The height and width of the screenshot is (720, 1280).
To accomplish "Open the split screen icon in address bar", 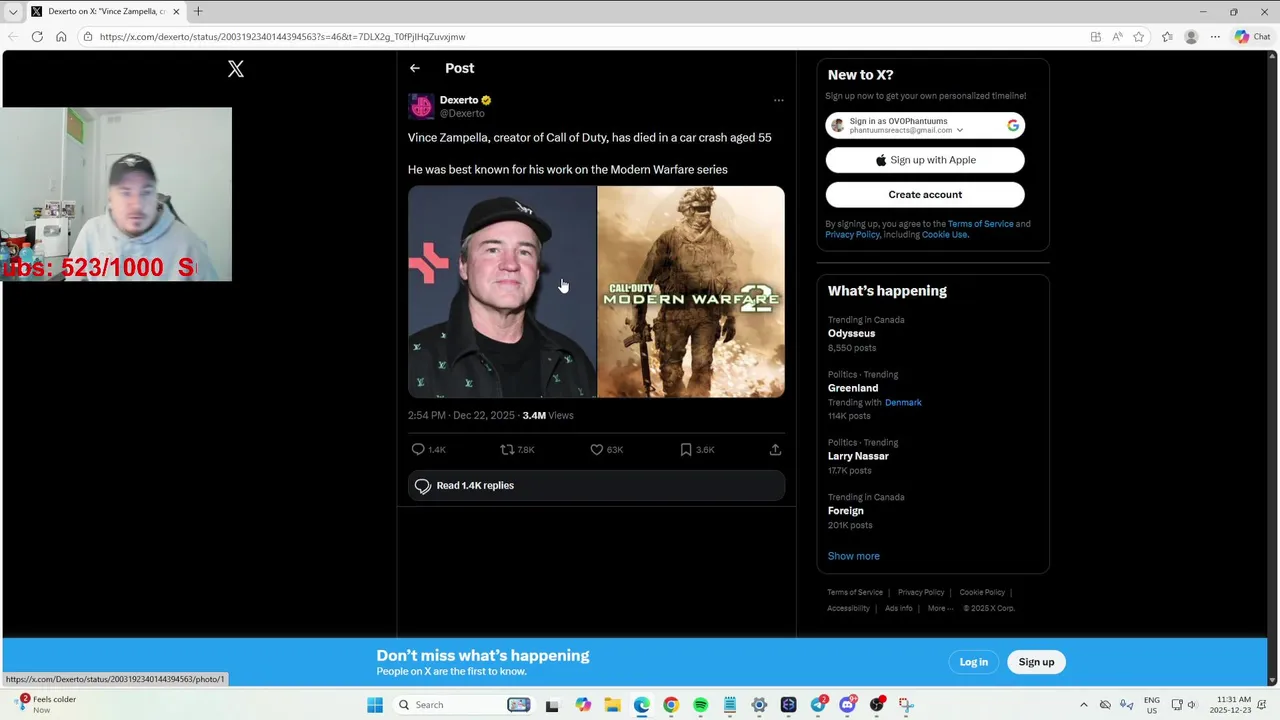I will (x=1096, y=37).
